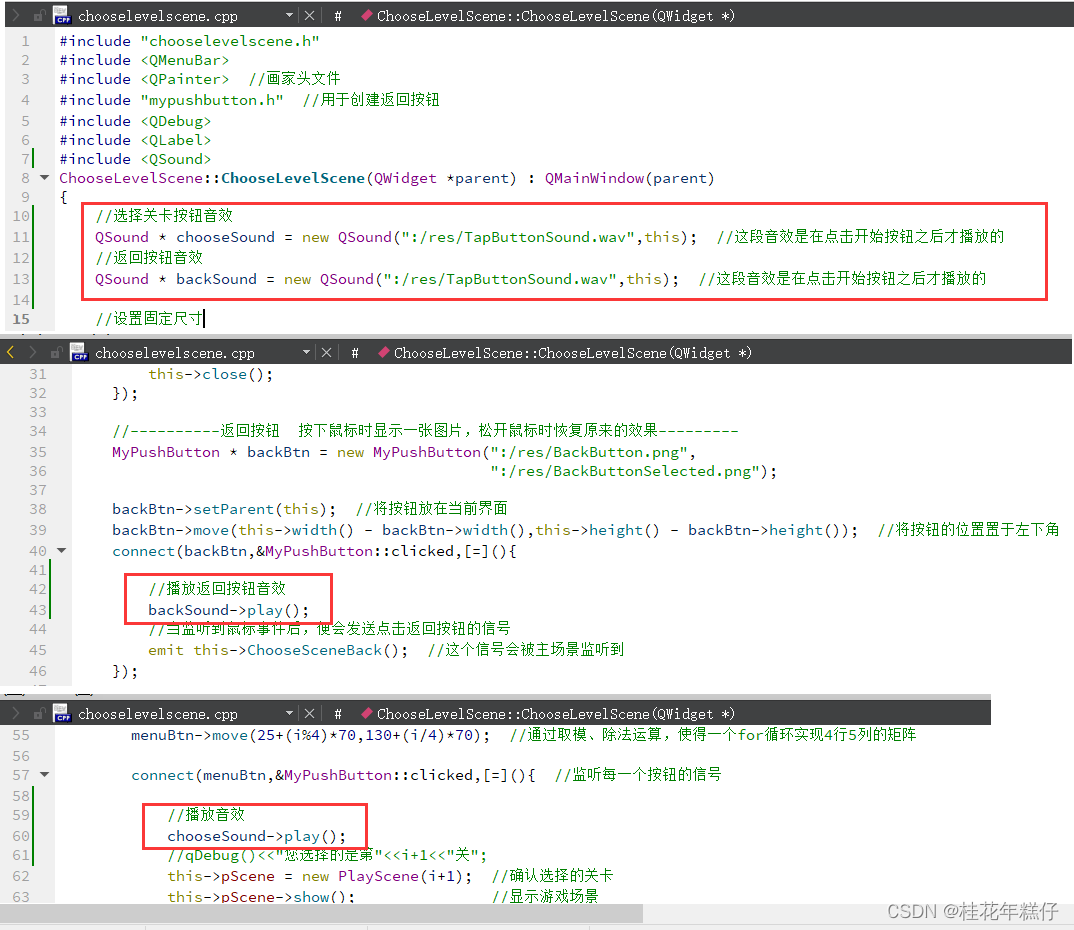Click 'backBtn->setParent(this);' on line 38

(x=224, y=509)
